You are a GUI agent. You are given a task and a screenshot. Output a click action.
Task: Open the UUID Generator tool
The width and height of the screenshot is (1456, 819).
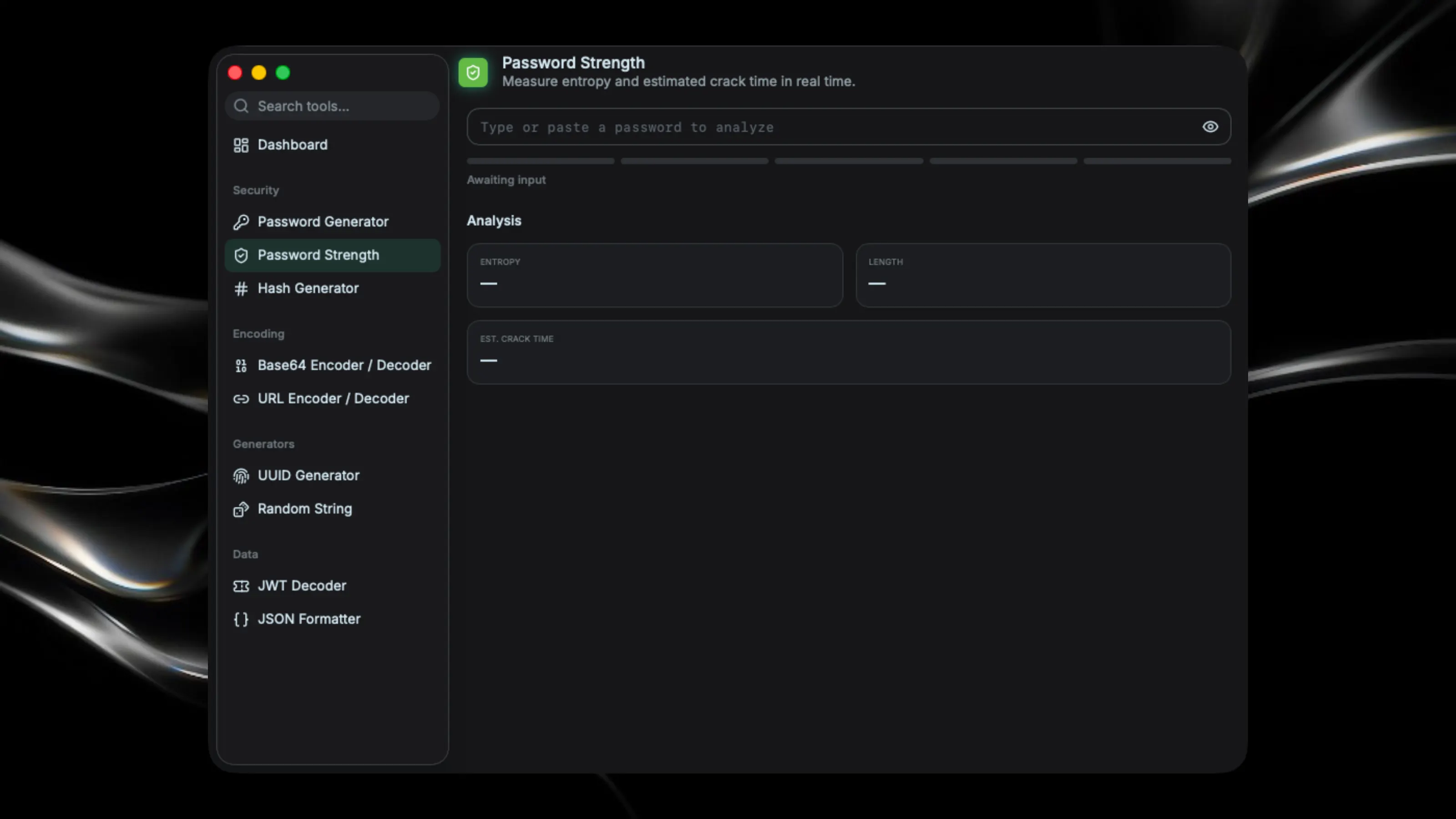click(x=332, y=476)
